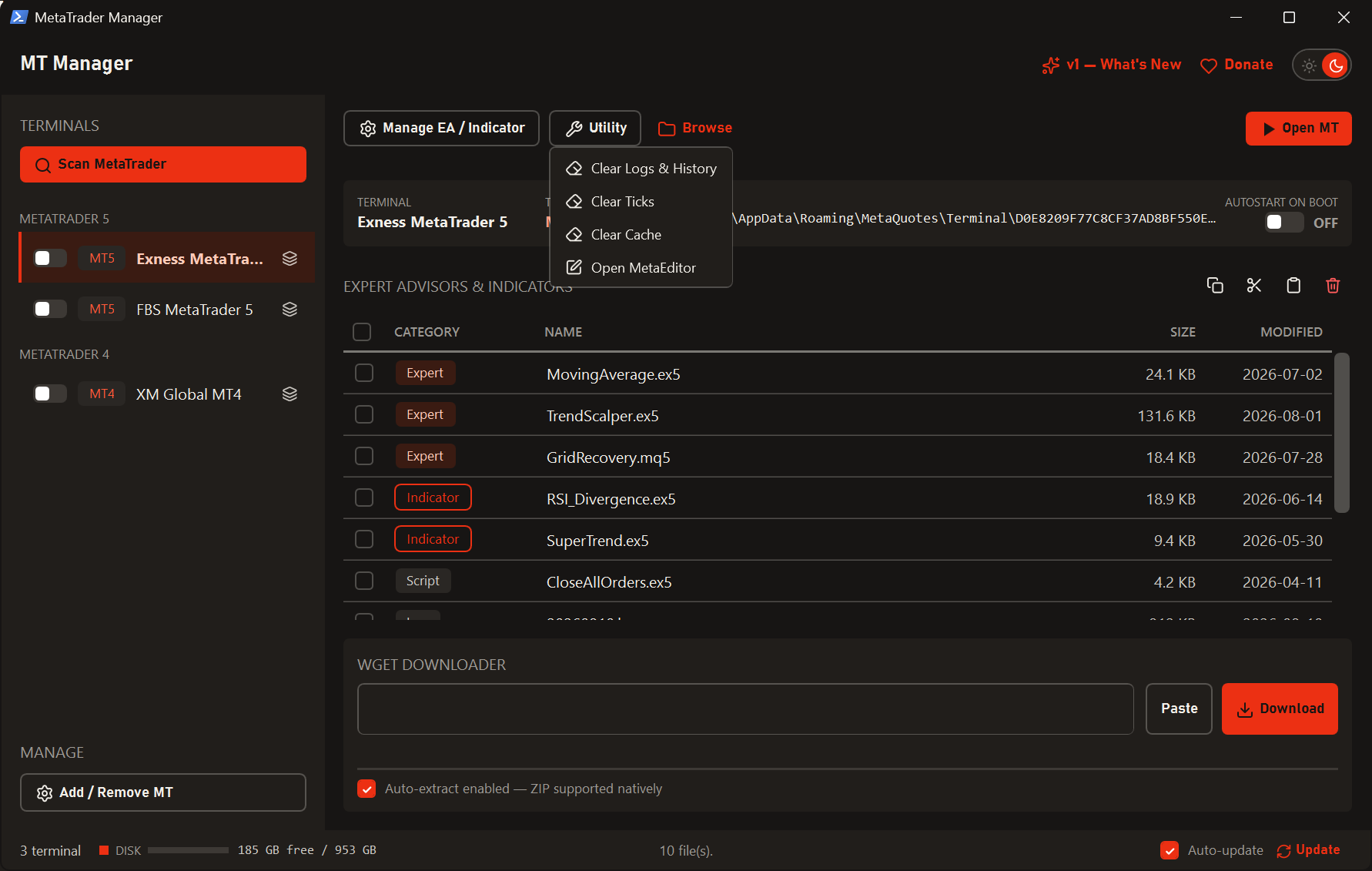This screenshot has width=1372, height=871.
Task: Click the red disk indicator square icon
Action: pyautogui.click(x=104, y=850)
